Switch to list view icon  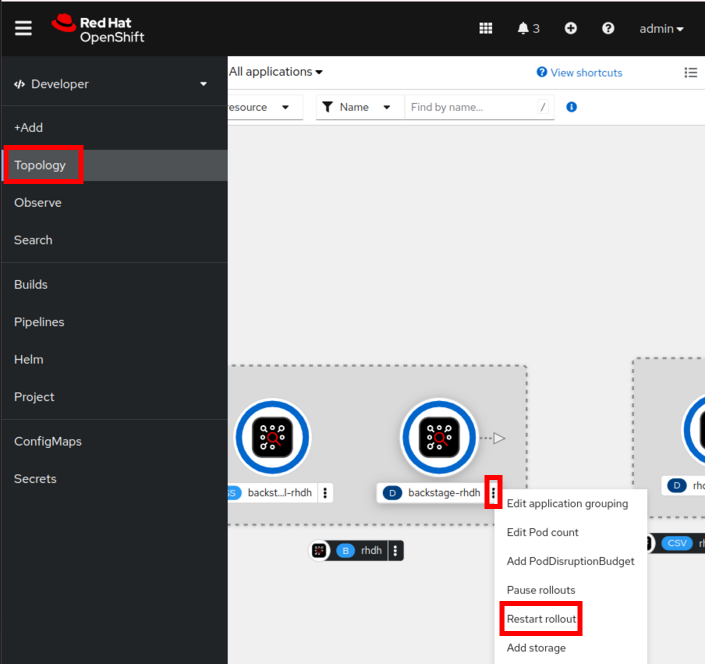pos(691,72)
